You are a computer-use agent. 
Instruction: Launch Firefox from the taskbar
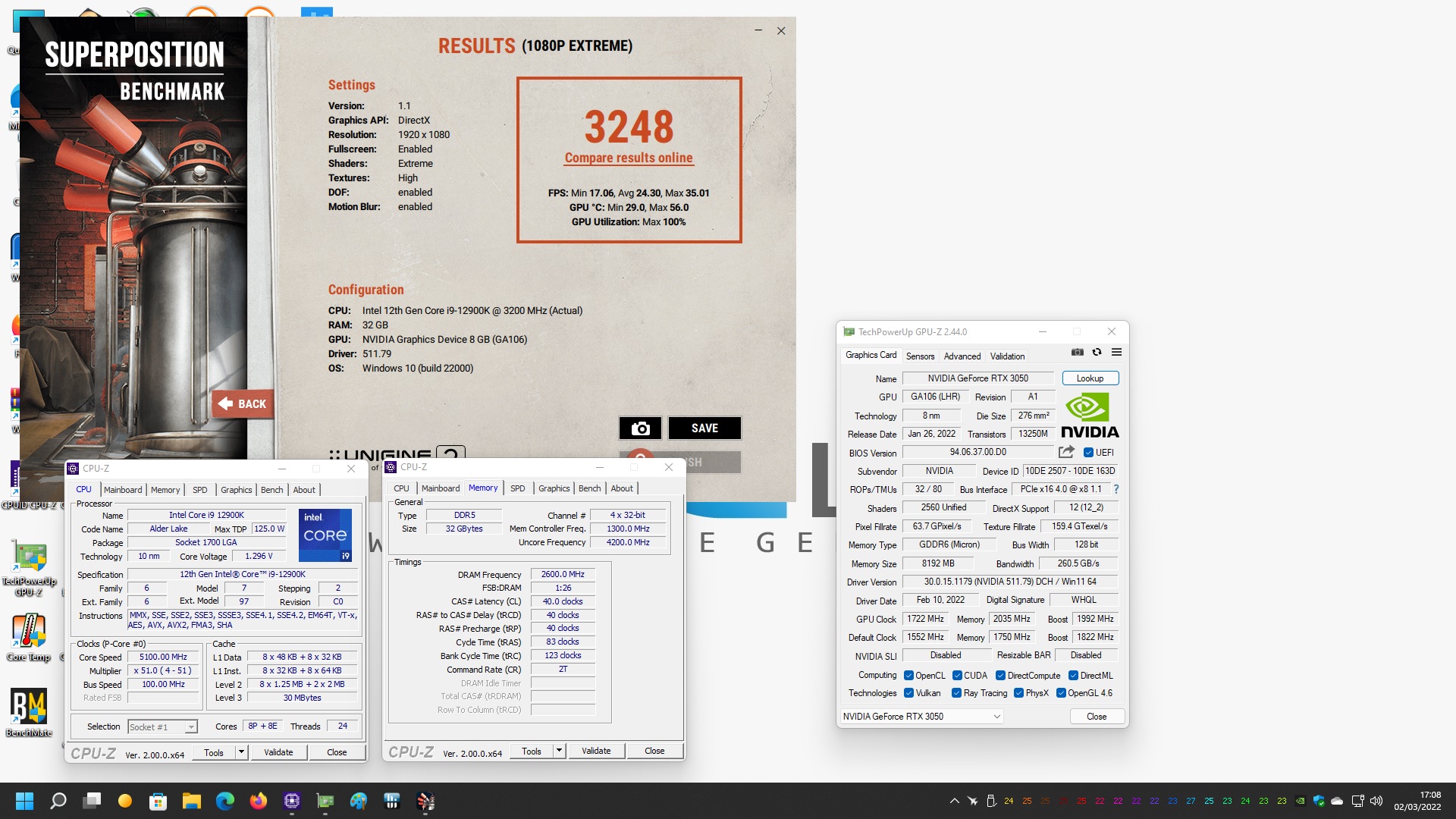[259, 801]
